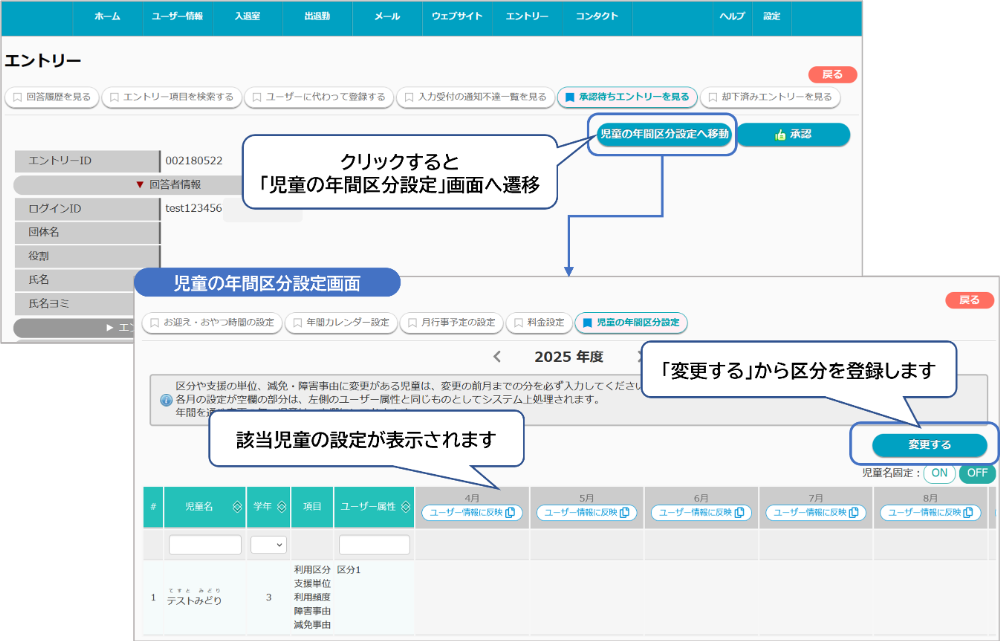Open the 料金設定 tab
The image size is (1000, 641).
coord(539,323)
